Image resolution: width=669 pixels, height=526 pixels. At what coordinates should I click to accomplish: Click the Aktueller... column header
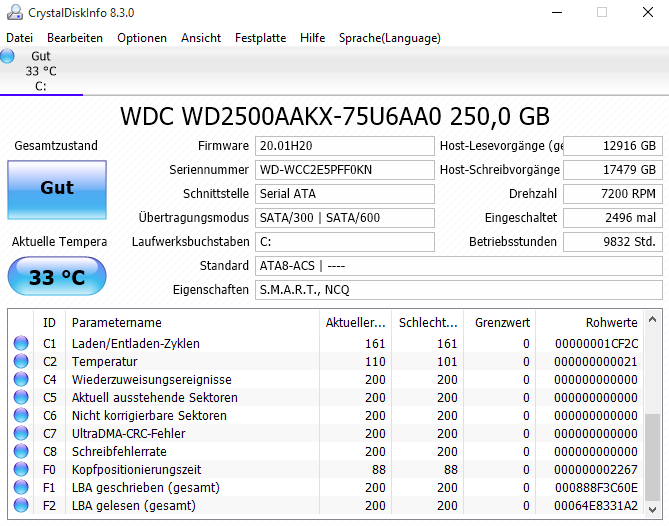355,323
